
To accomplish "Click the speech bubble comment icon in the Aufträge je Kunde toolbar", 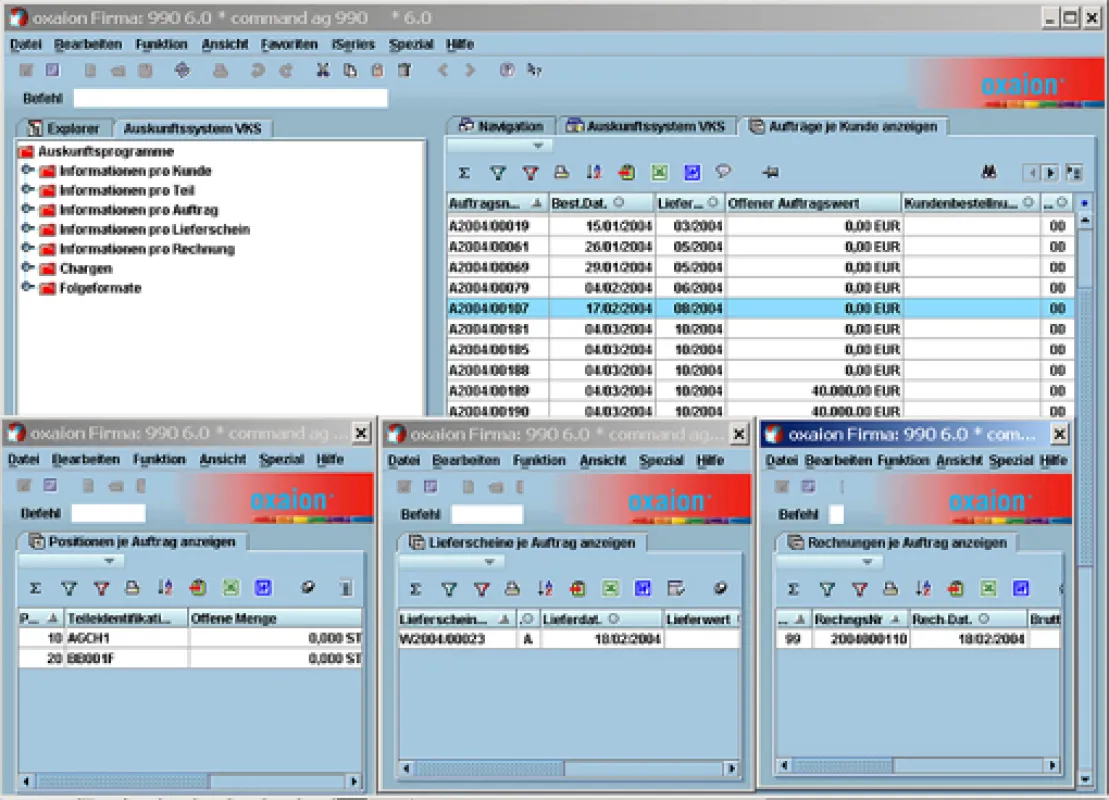I will pos(723,172).
